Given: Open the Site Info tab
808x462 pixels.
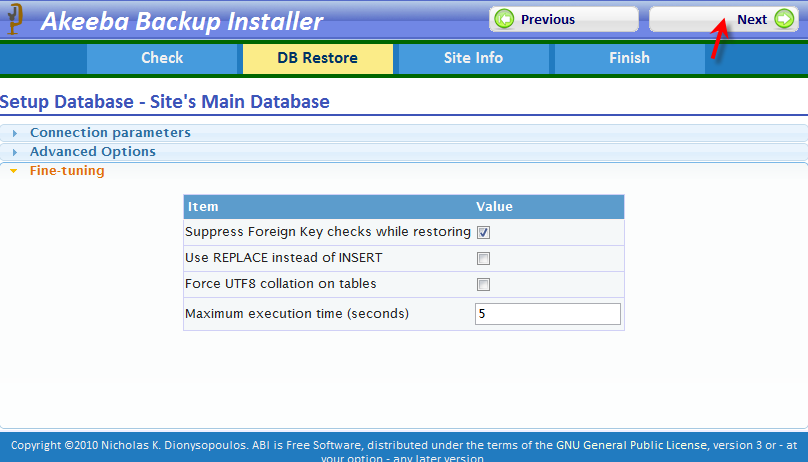Looking at the screenshot, I should coord(474,58).
